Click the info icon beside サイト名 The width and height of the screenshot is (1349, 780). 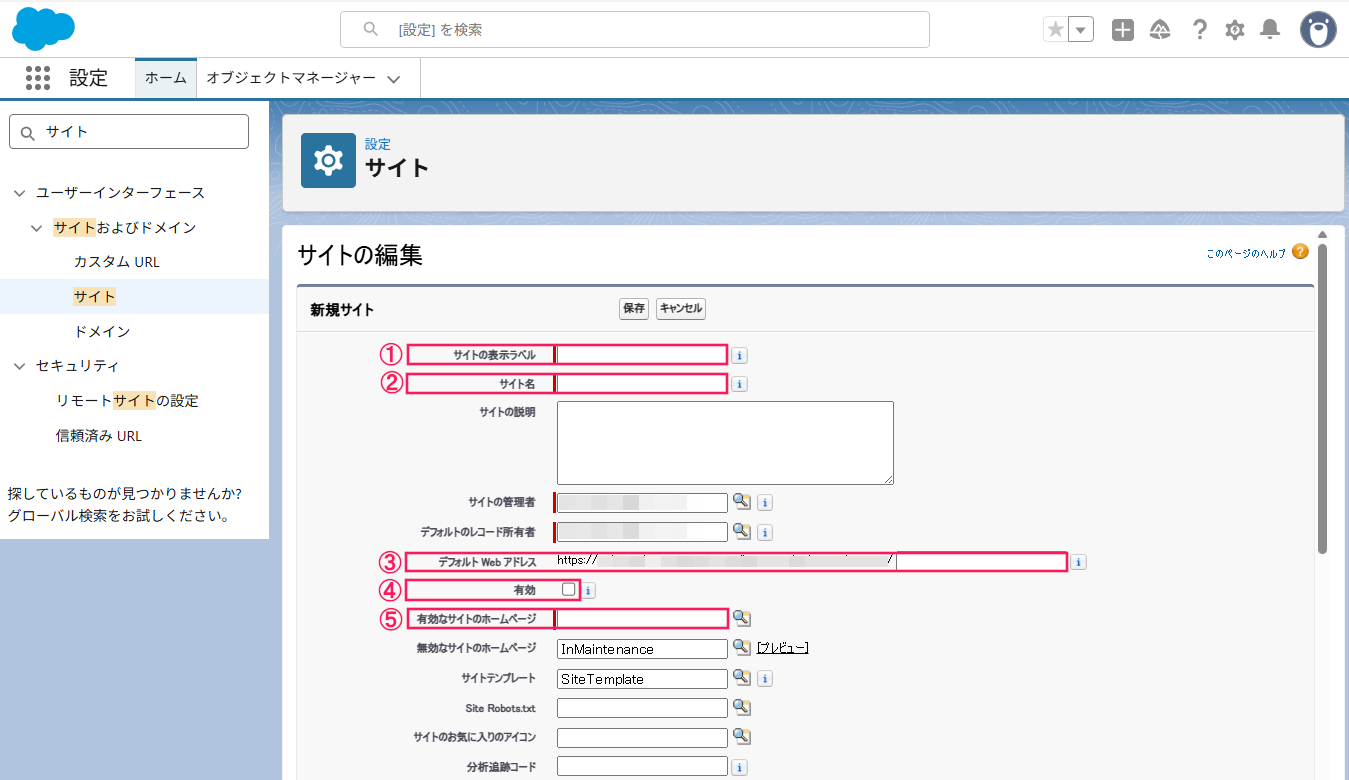[739, 384]
